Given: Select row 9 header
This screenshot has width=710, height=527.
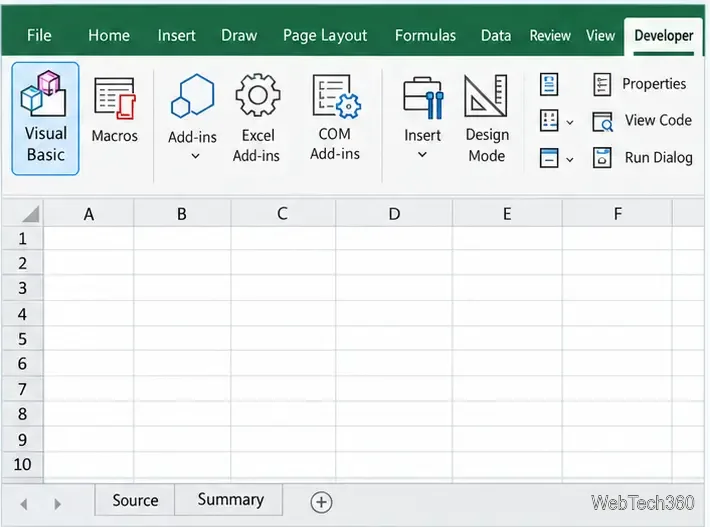Looking at the screenshot, I should [22, 439].
